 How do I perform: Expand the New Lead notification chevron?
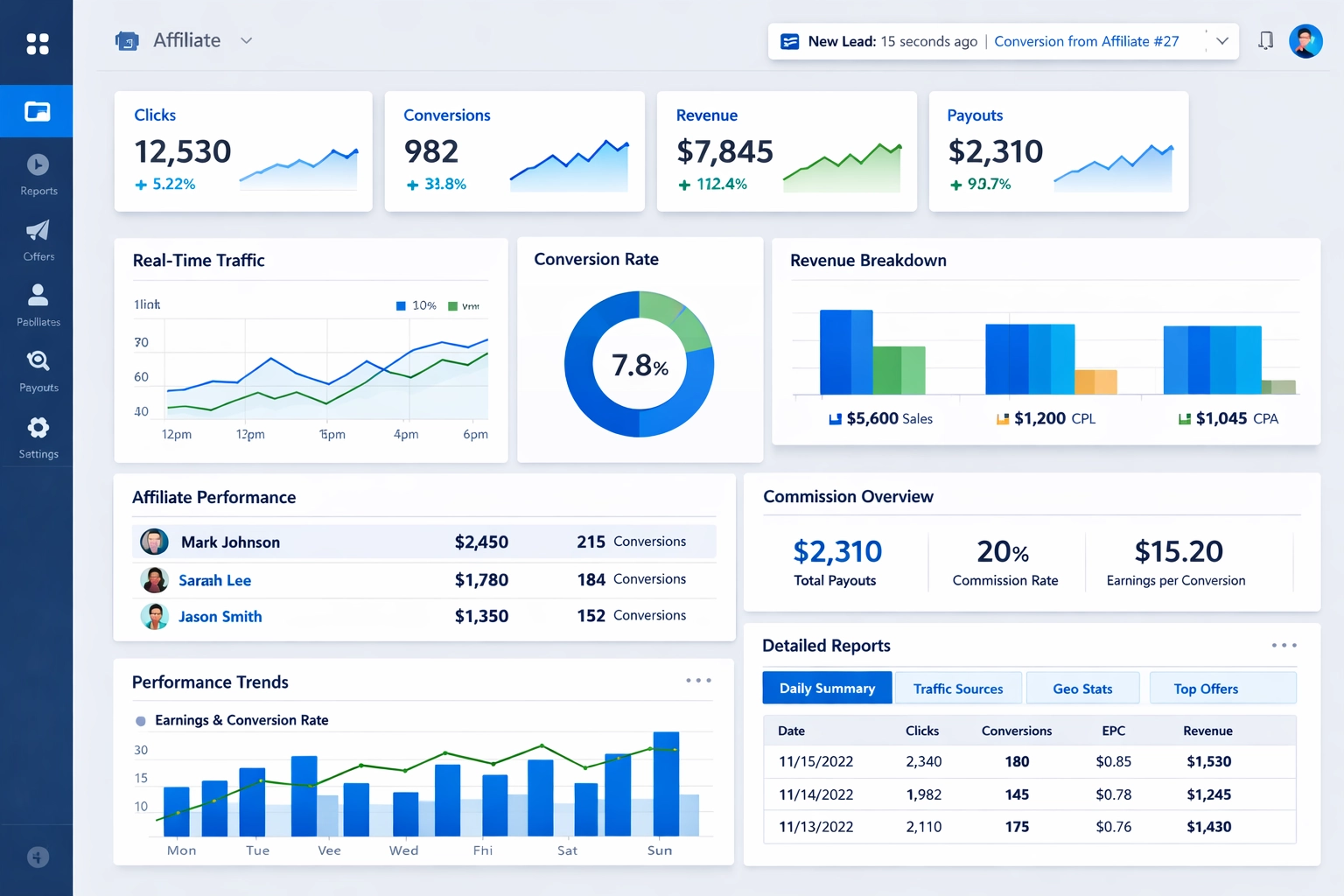point(1221,40)
